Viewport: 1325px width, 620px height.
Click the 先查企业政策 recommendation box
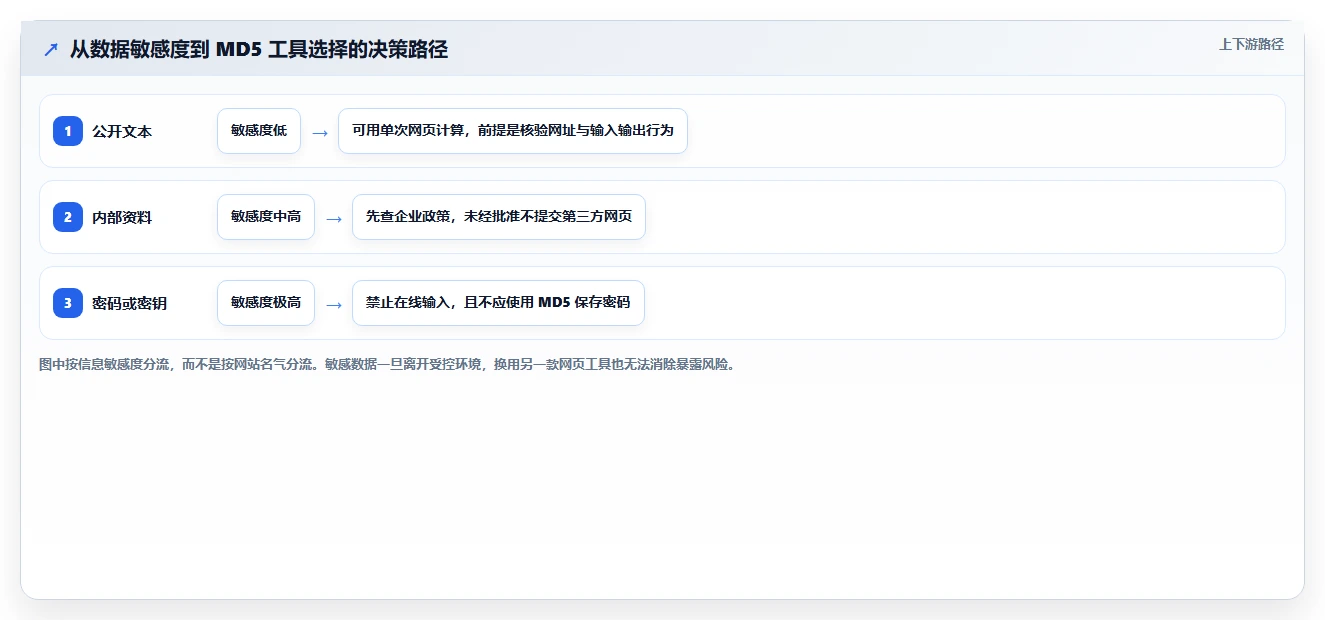click(499, 217)
